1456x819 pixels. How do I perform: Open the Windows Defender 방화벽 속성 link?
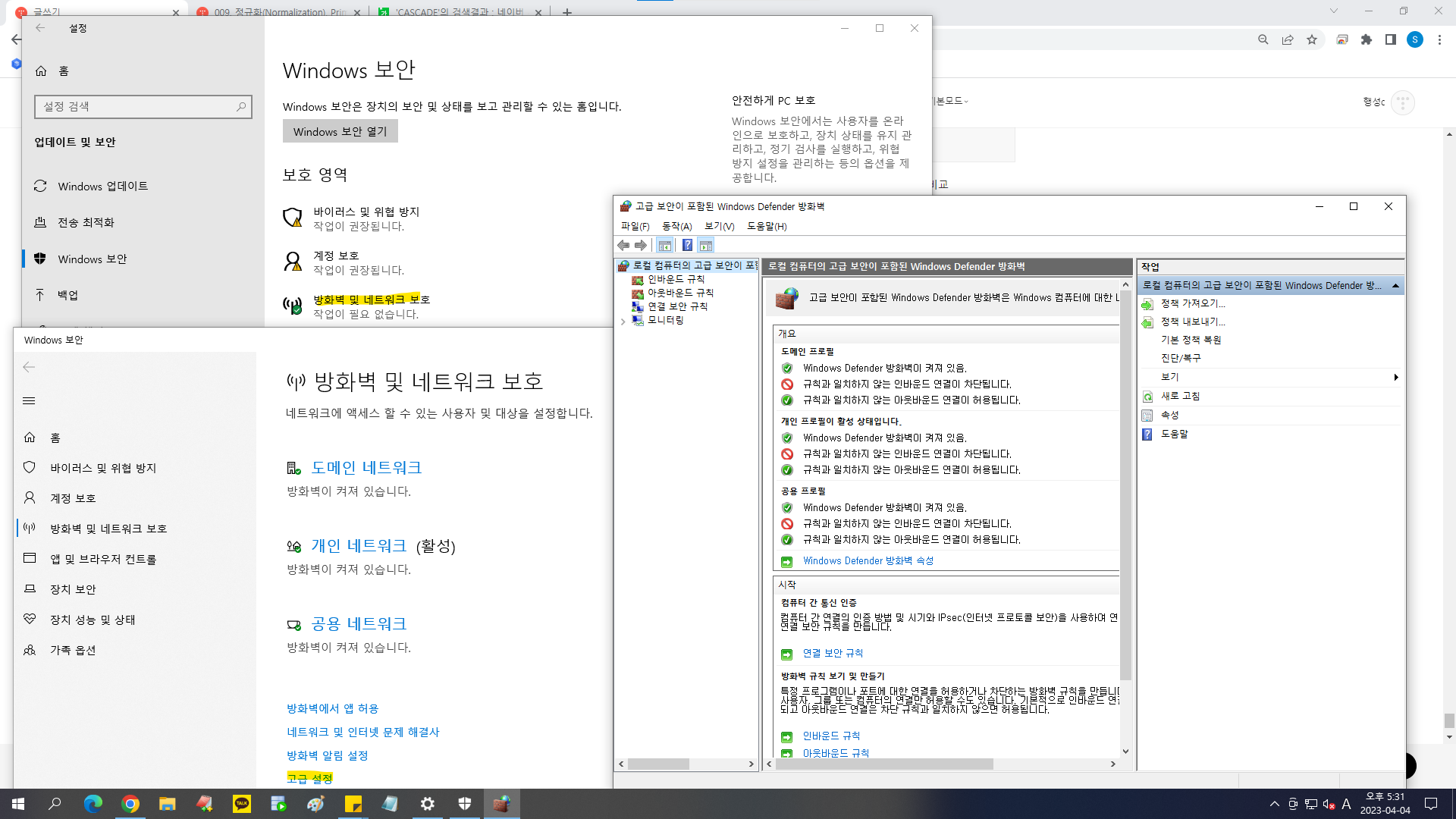tap(868, 560)
